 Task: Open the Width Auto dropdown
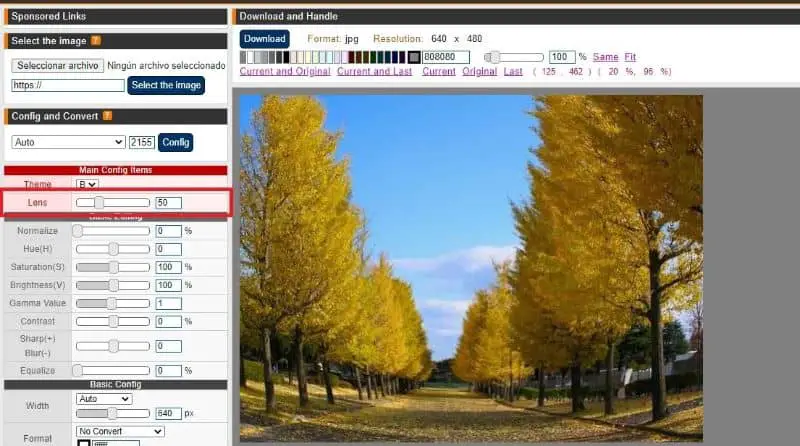(x=104, y=399)
